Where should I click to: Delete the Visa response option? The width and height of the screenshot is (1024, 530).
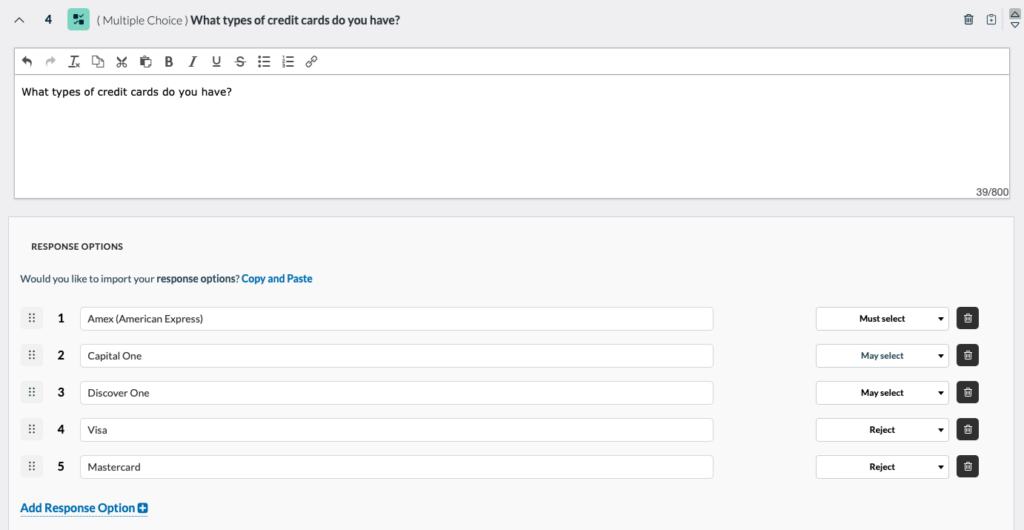pyautogui.click(x=968, y=429)
